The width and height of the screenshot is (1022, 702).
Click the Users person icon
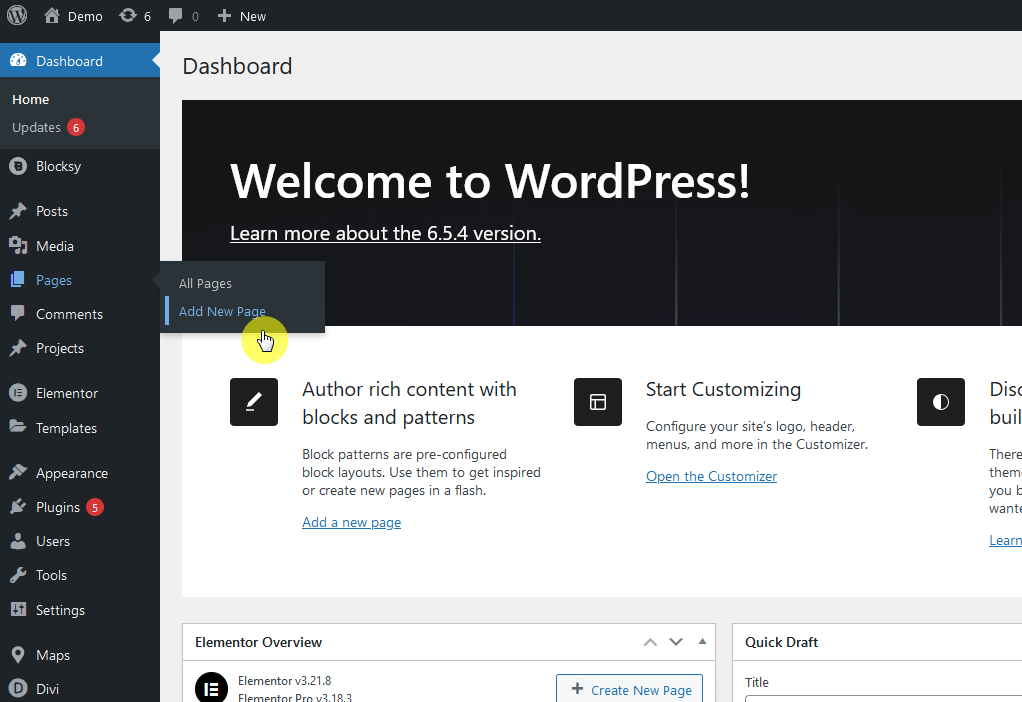click(x=18, y=541)
